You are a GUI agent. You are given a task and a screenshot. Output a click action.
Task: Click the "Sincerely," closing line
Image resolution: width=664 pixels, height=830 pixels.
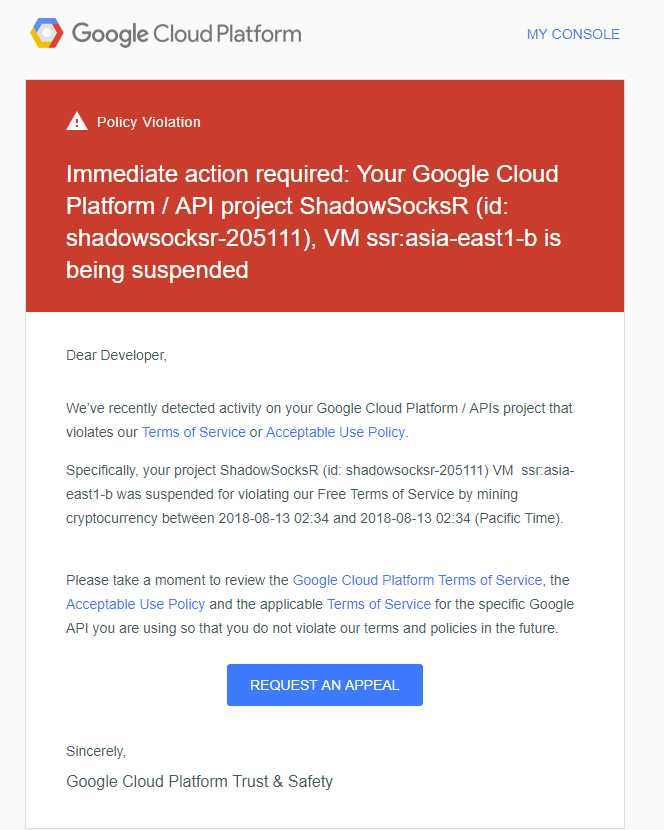point(96,751)
